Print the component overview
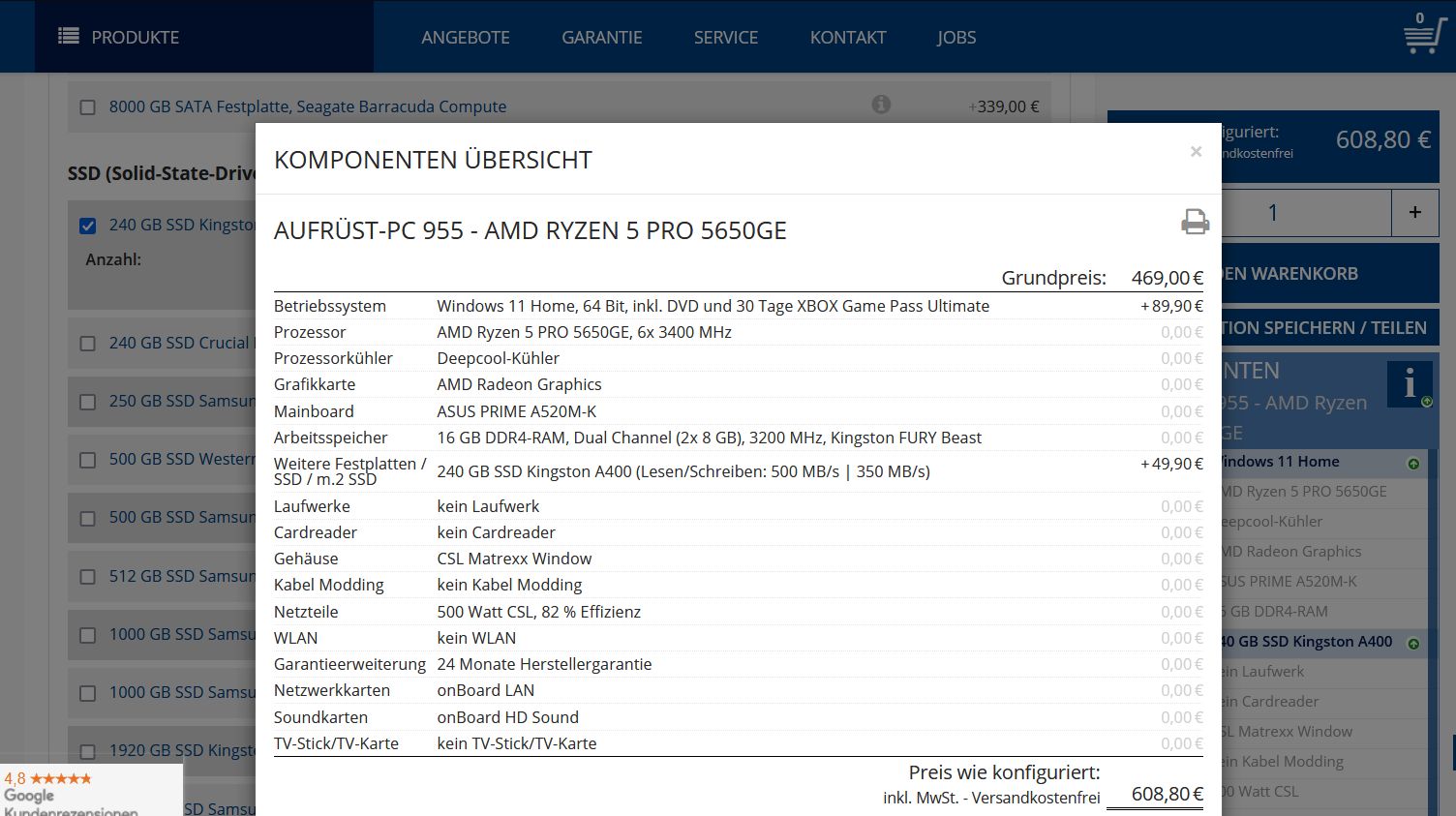Image resolution: width=1456 pixels, height=816 pixels. [1195, 222]
